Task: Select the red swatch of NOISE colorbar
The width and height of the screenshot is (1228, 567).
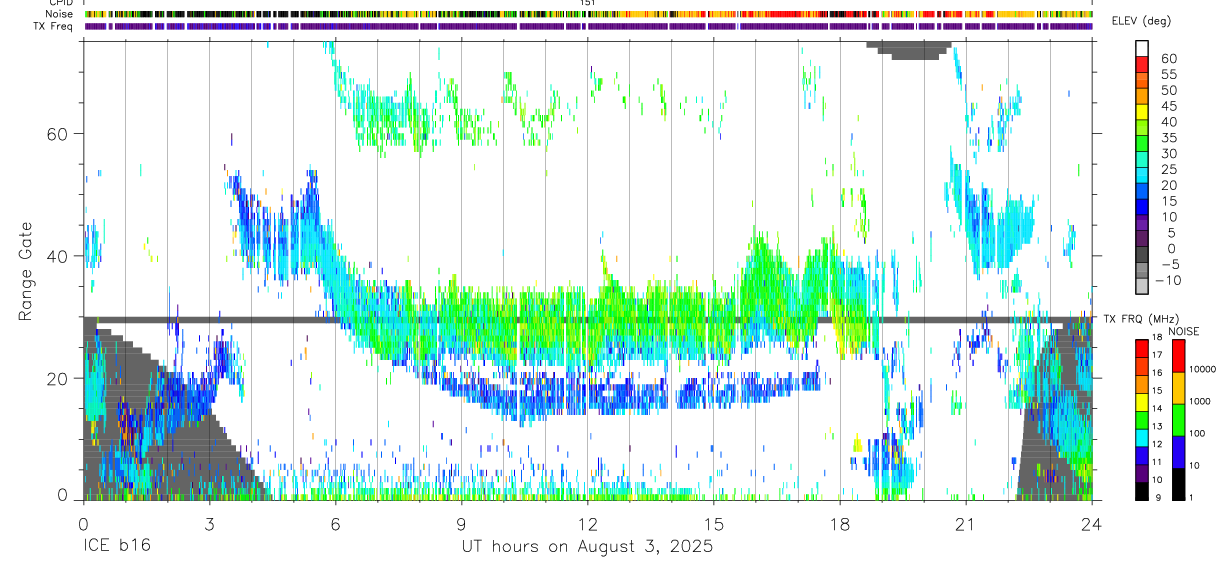Action: coord(1177,356)
